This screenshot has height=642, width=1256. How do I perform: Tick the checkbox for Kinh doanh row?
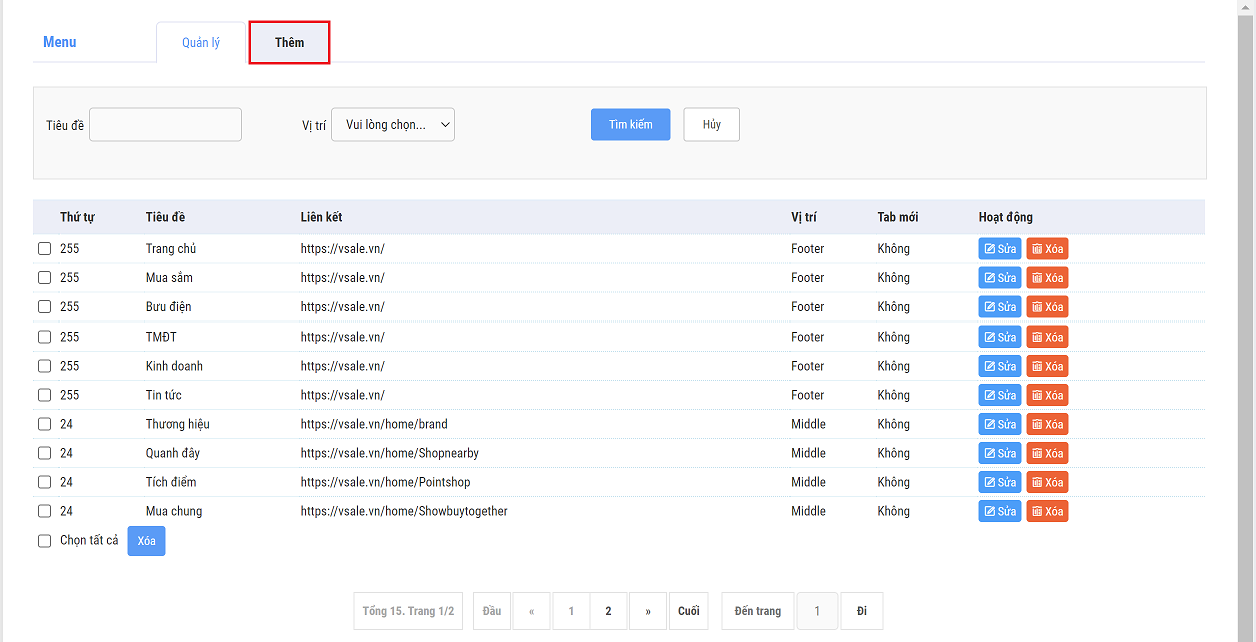44,366
